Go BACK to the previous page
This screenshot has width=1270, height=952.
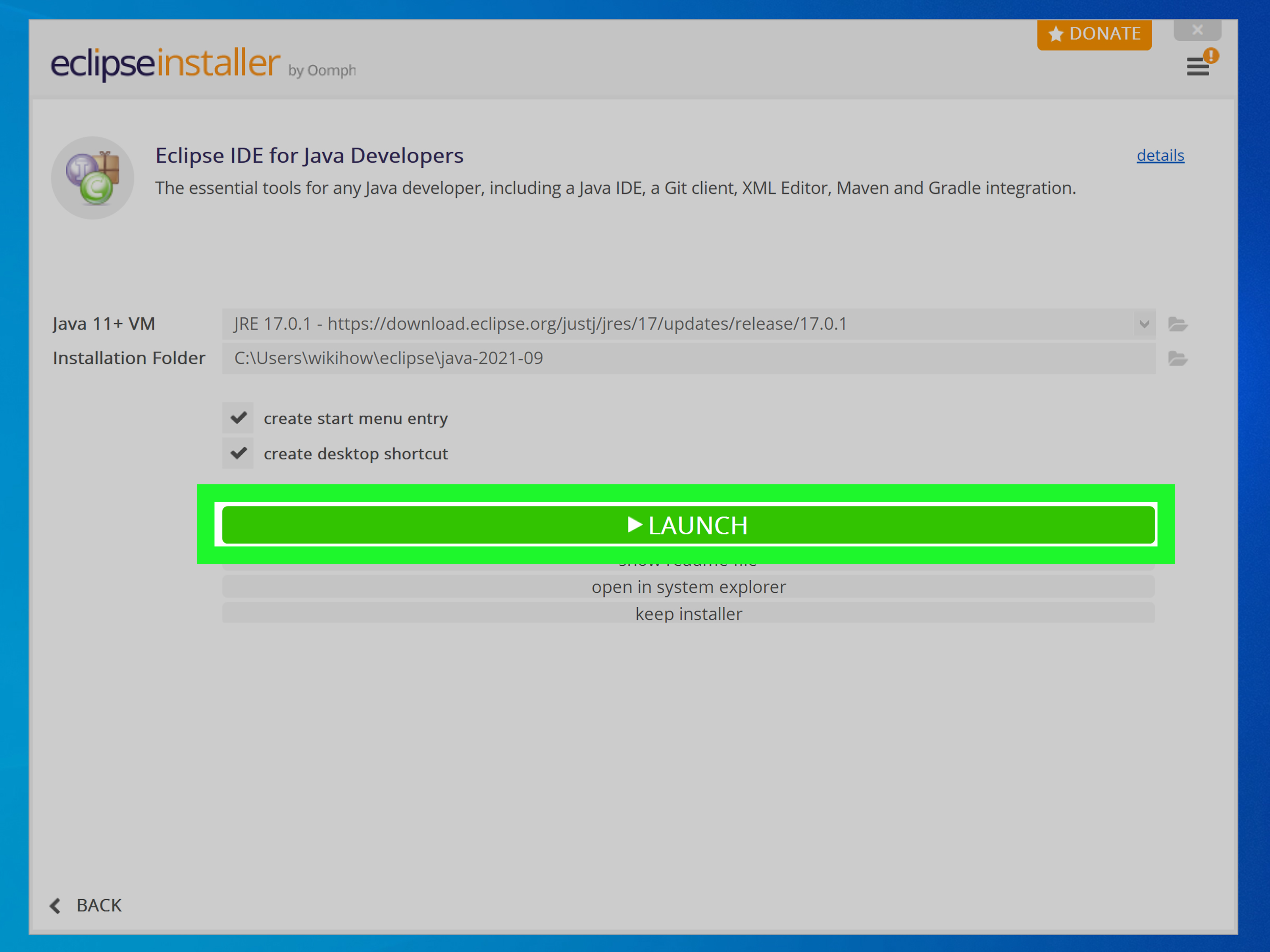[98, 906]
